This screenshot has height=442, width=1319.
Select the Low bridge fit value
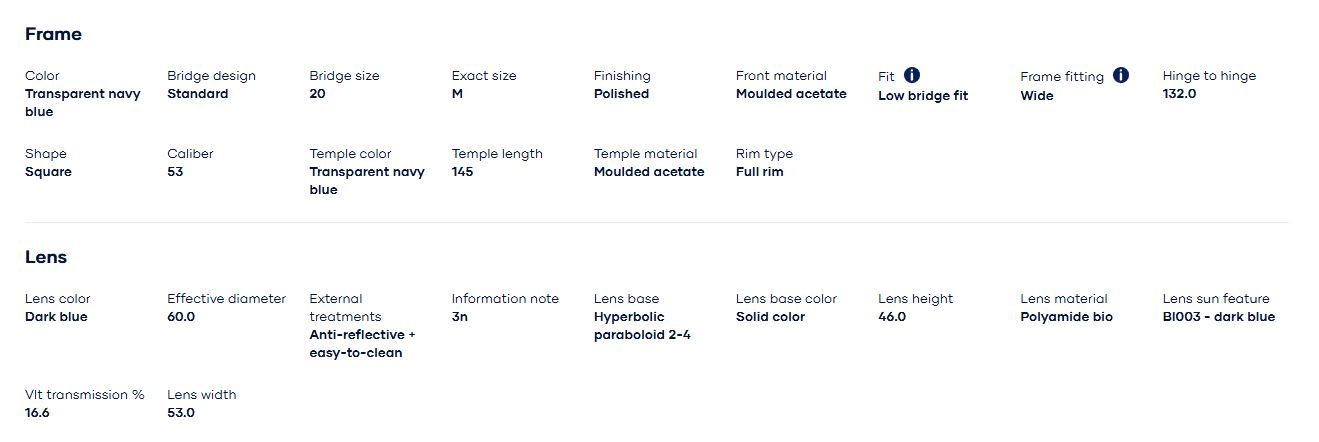tap(923, 96)
